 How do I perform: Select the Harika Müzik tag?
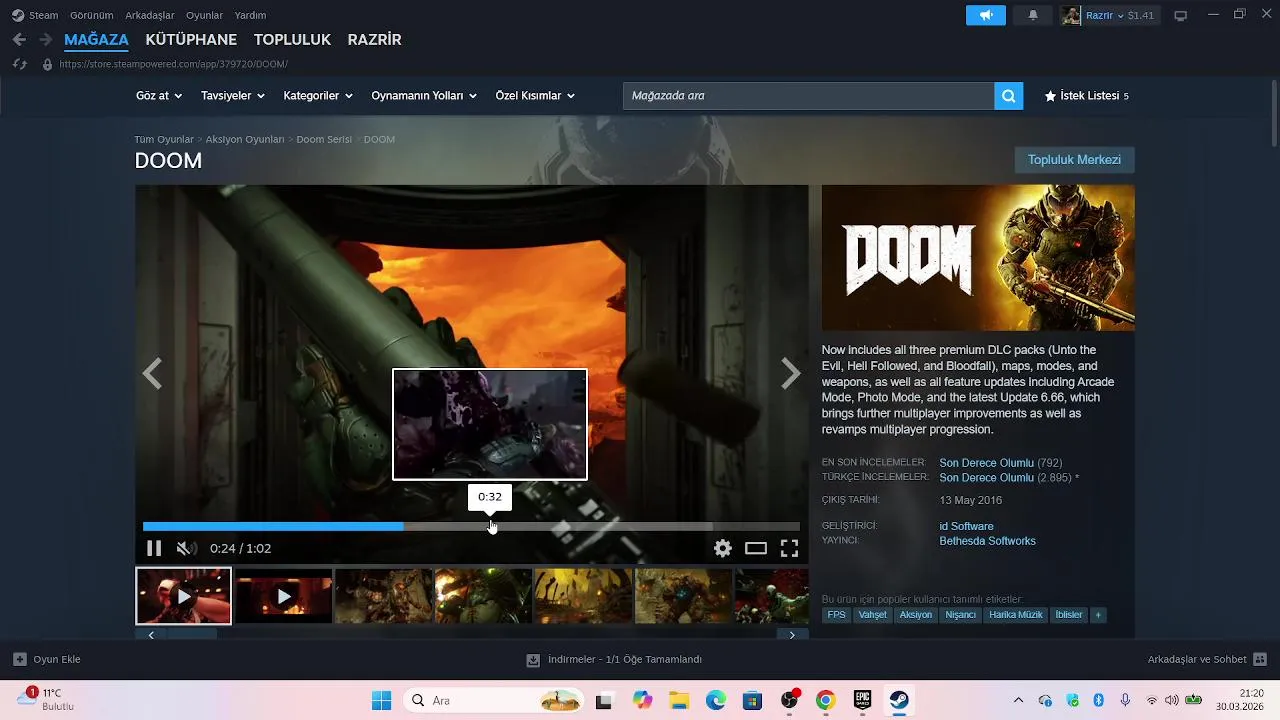click(x=1015, y=615)
